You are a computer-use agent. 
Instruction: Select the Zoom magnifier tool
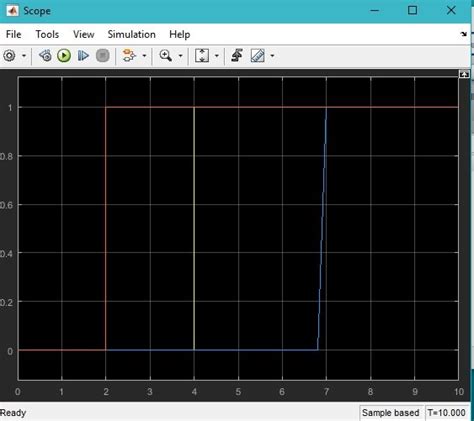tap(166, 55)
